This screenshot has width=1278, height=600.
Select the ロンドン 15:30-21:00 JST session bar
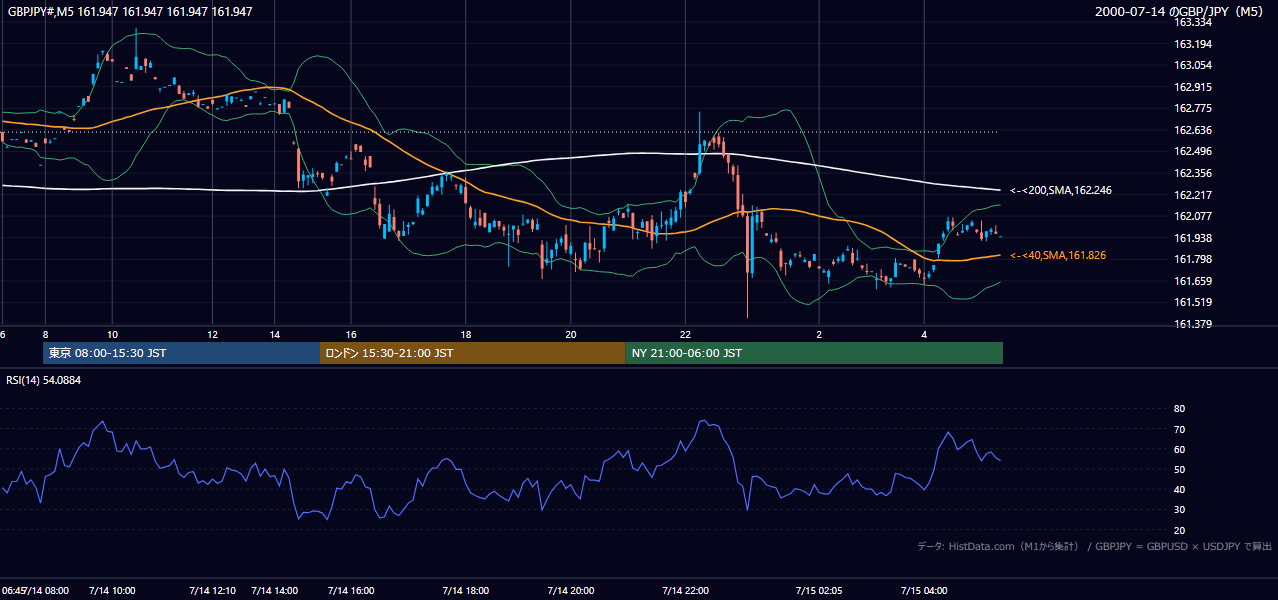[x=472, y=353]
